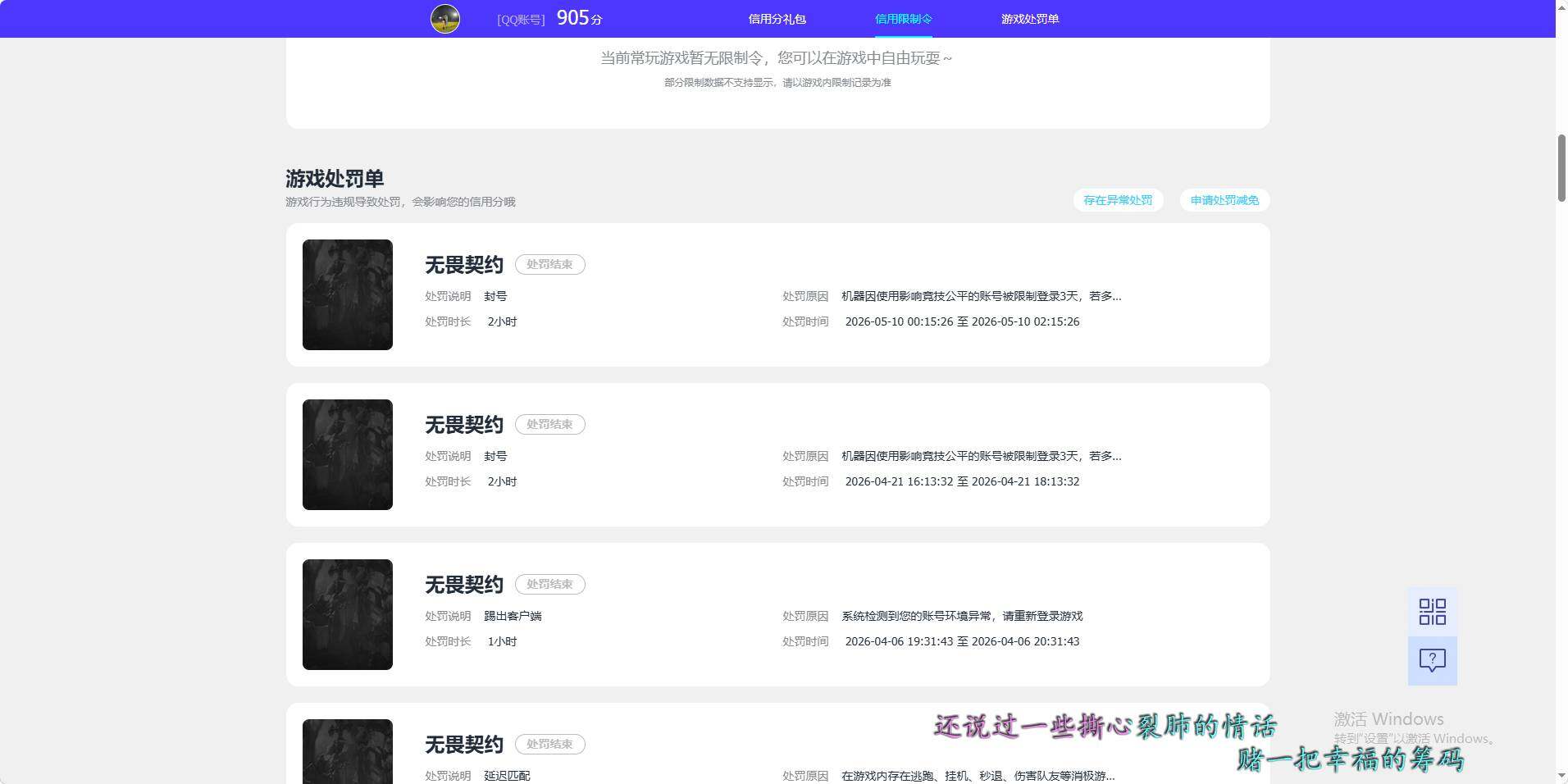The height and width of the screenshot is (784, 1568).
Task: Open game thumbnail of 2026-05-10 penalty
Action: point(348,294)
